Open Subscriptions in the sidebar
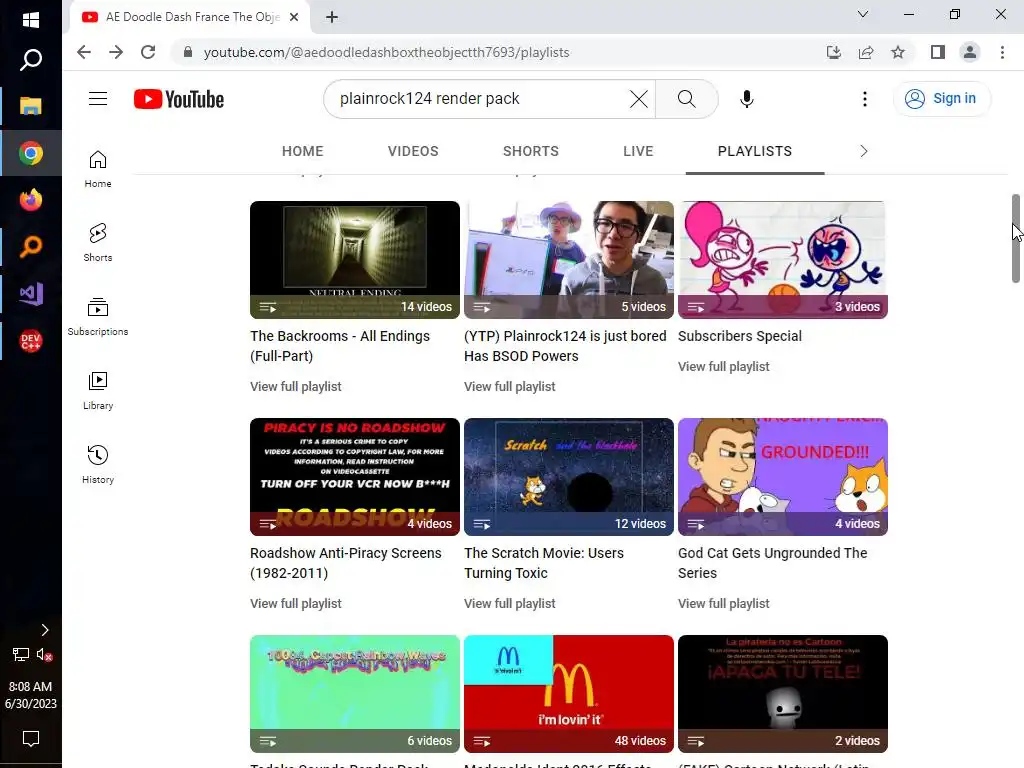This screenshot has height=768, width=1024. click(x=98, y=317)
